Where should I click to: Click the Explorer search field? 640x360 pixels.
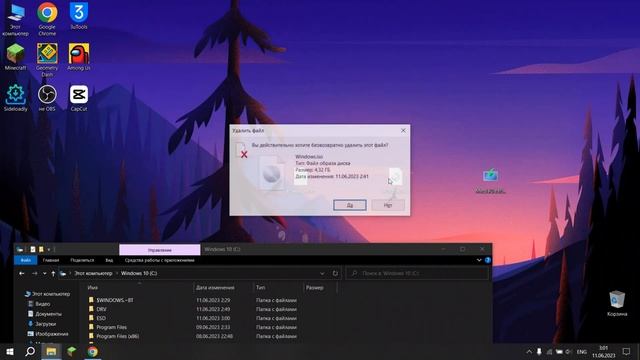[x=417, y=273]
